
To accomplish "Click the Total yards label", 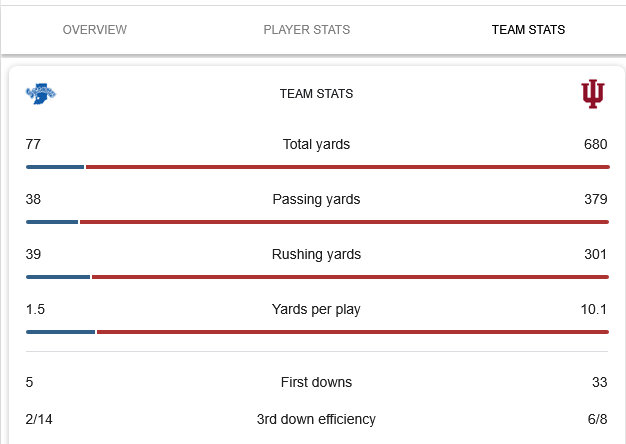I will tap(316, 144).
